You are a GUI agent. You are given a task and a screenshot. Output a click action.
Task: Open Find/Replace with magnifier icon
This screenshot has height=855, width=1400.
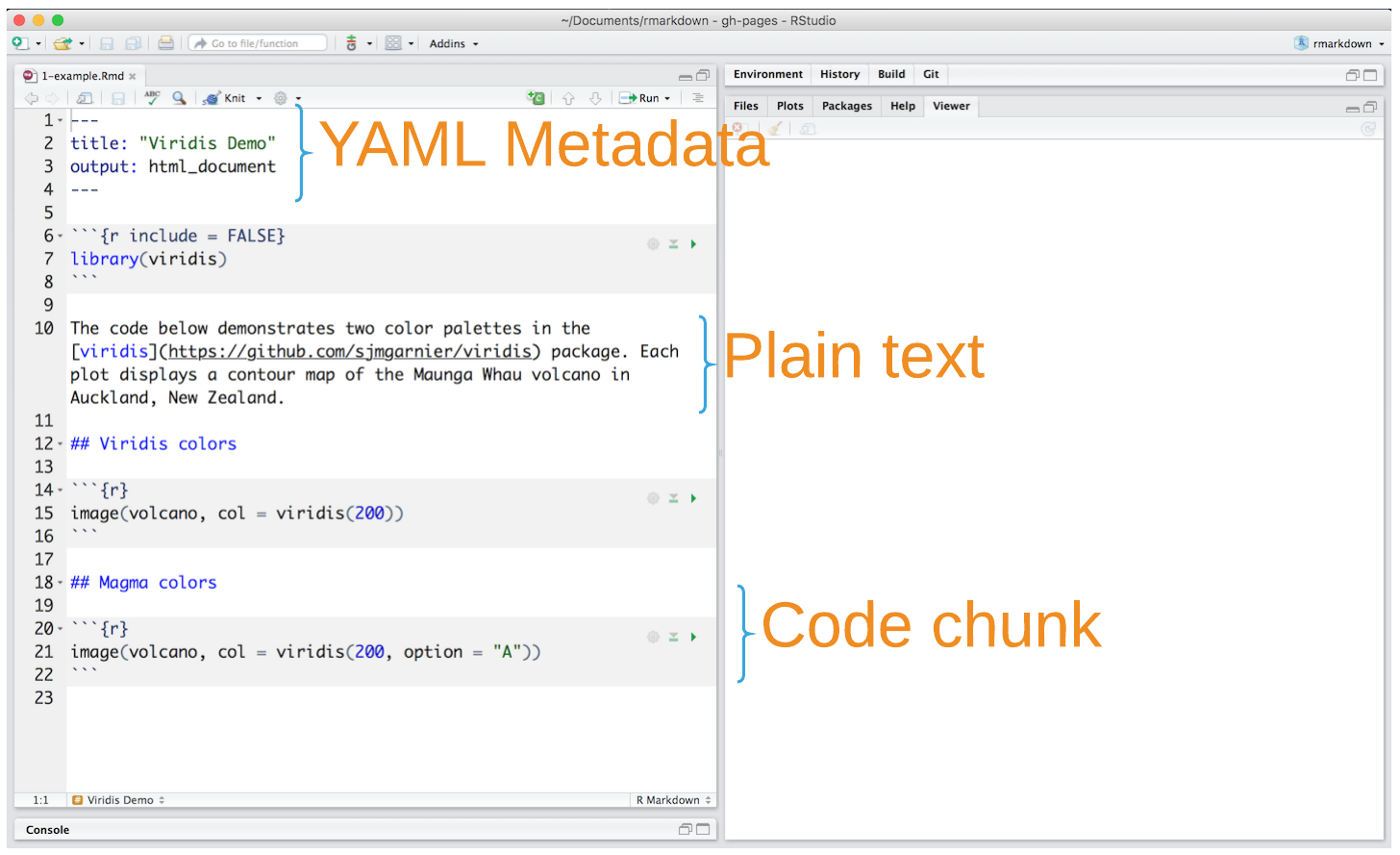179,98
